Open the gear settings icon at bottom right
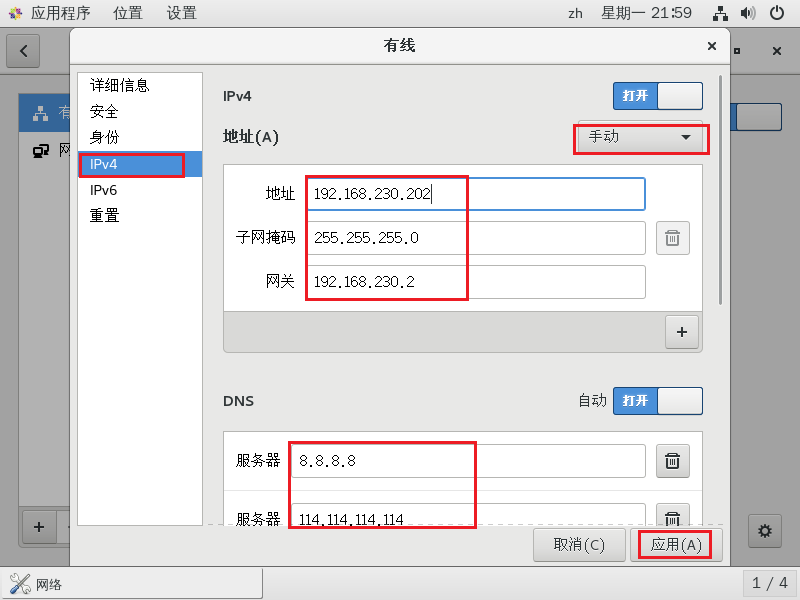 pos(764,531)
